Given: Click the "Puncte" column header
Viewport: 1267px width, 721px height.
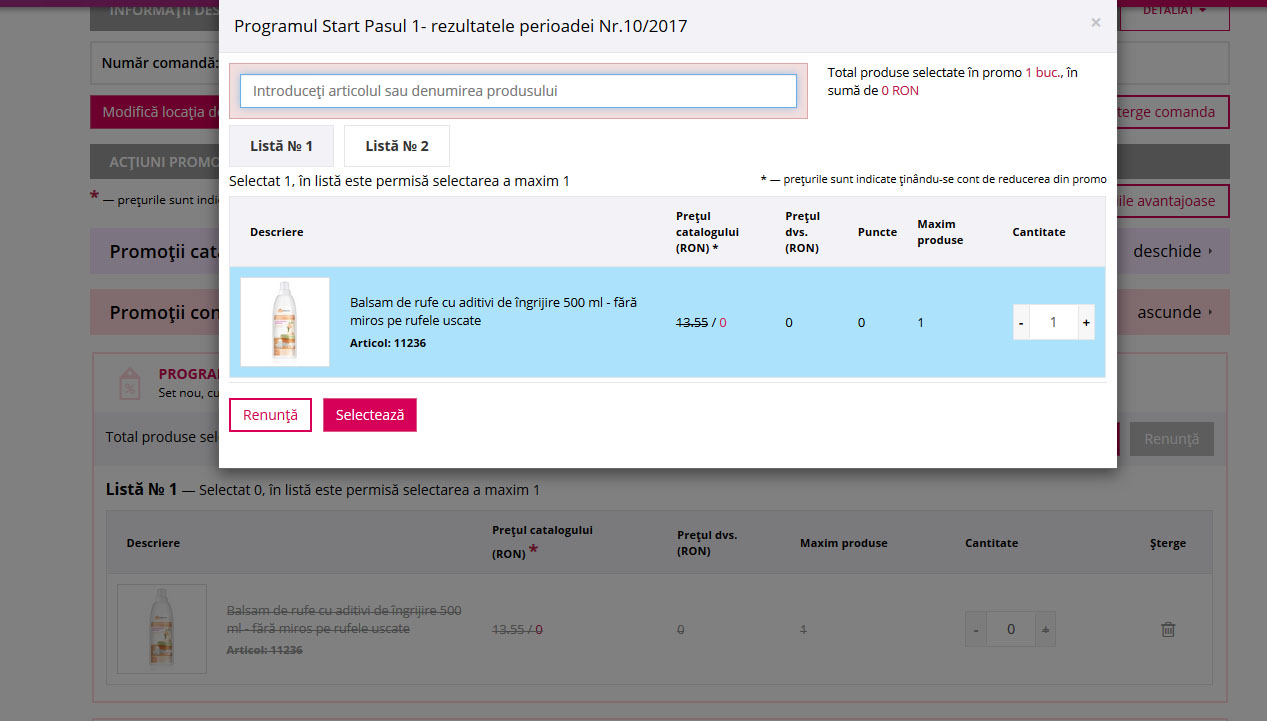Looking at the screenshot, I should pyautogui.click(x=878, y=232).
